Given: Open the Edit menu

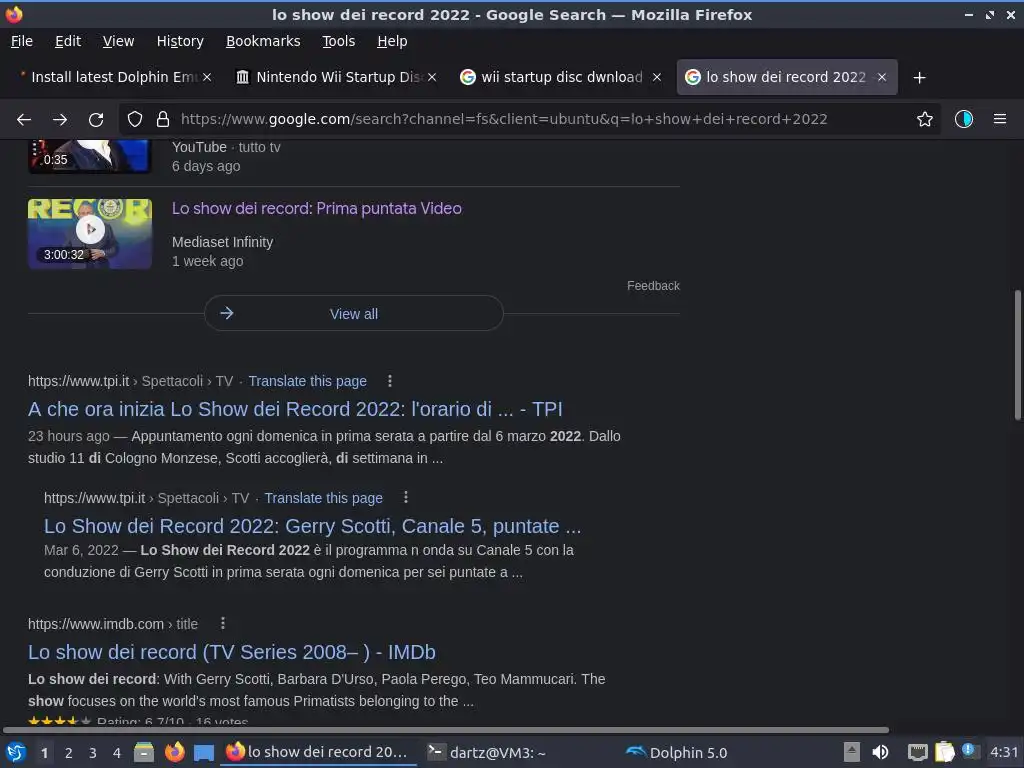Looking at the screenshot, I should (68, 41).
